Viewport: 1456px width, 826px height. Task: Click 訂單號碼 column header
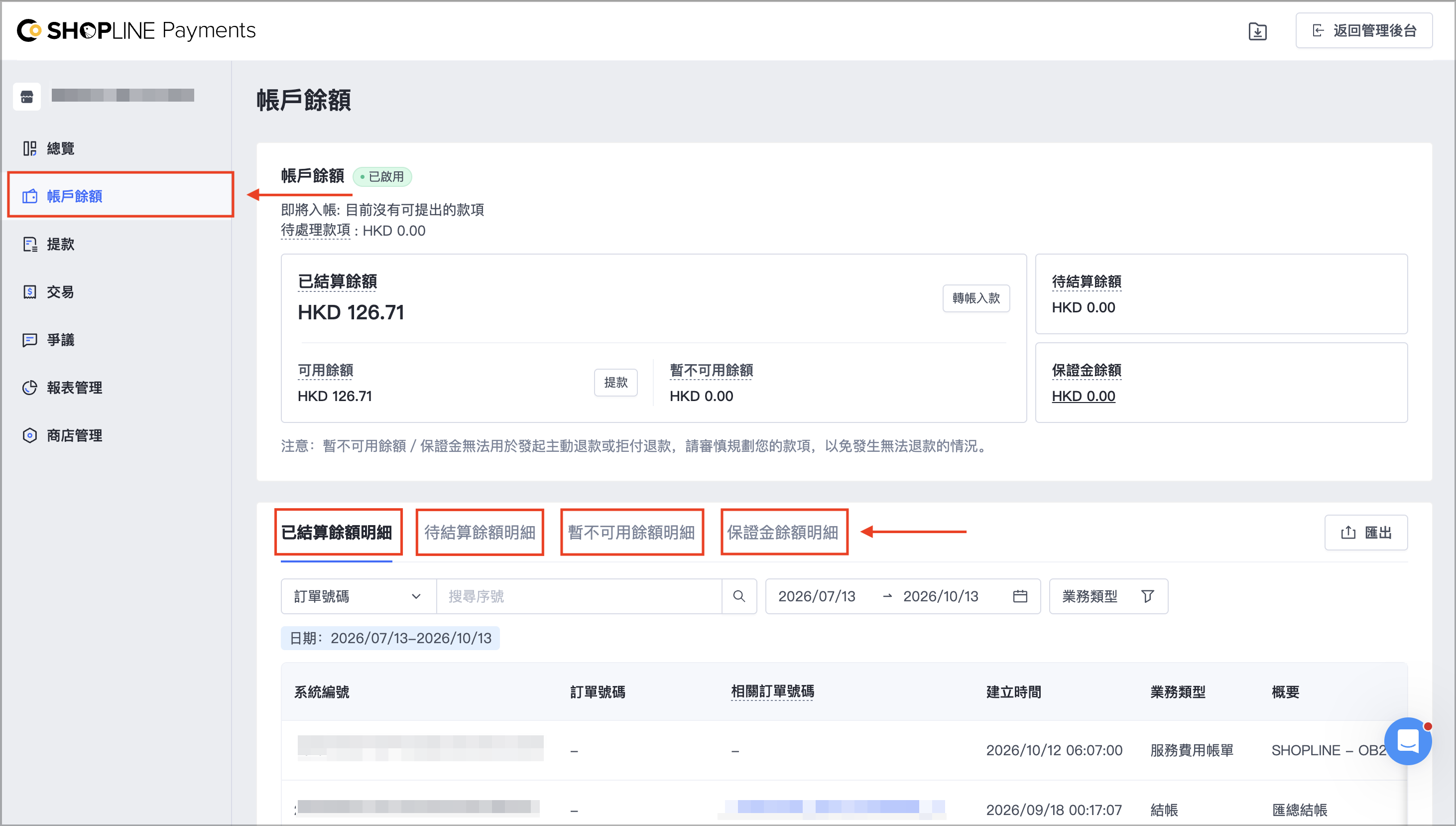598,692
